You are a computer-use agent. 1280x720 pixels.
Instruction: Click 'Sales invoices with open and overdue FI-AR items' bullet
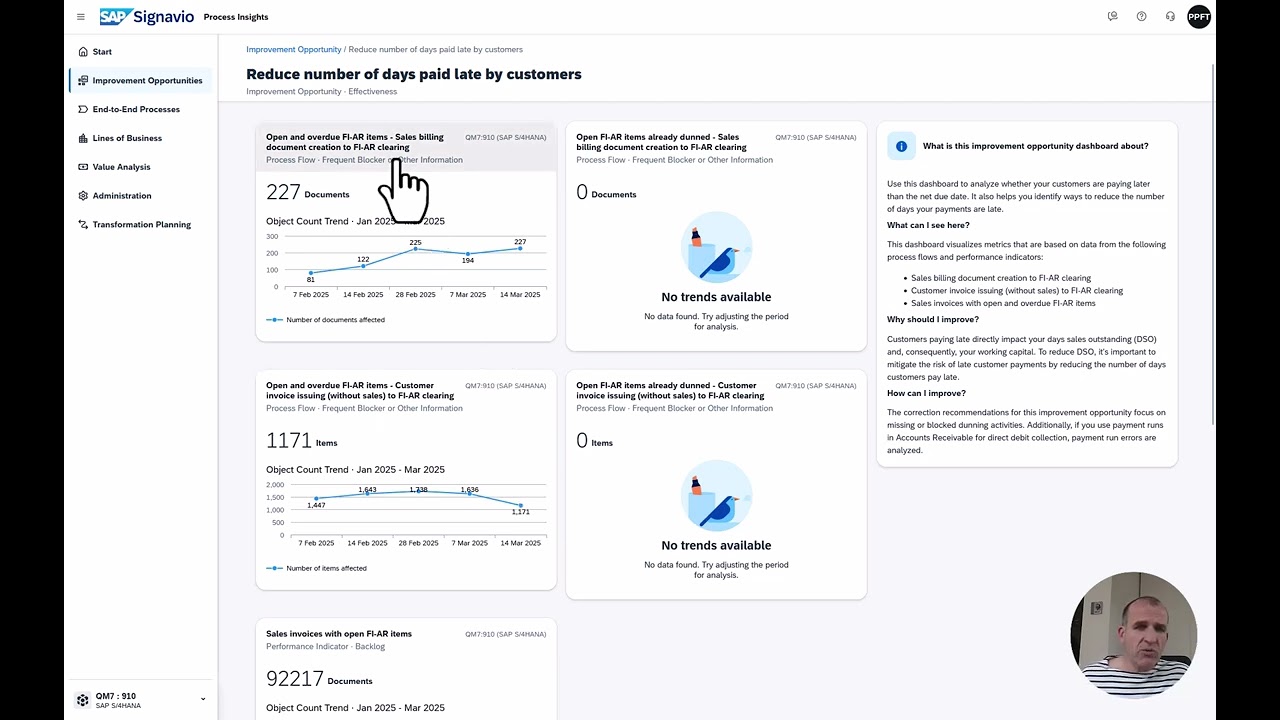1003,303
